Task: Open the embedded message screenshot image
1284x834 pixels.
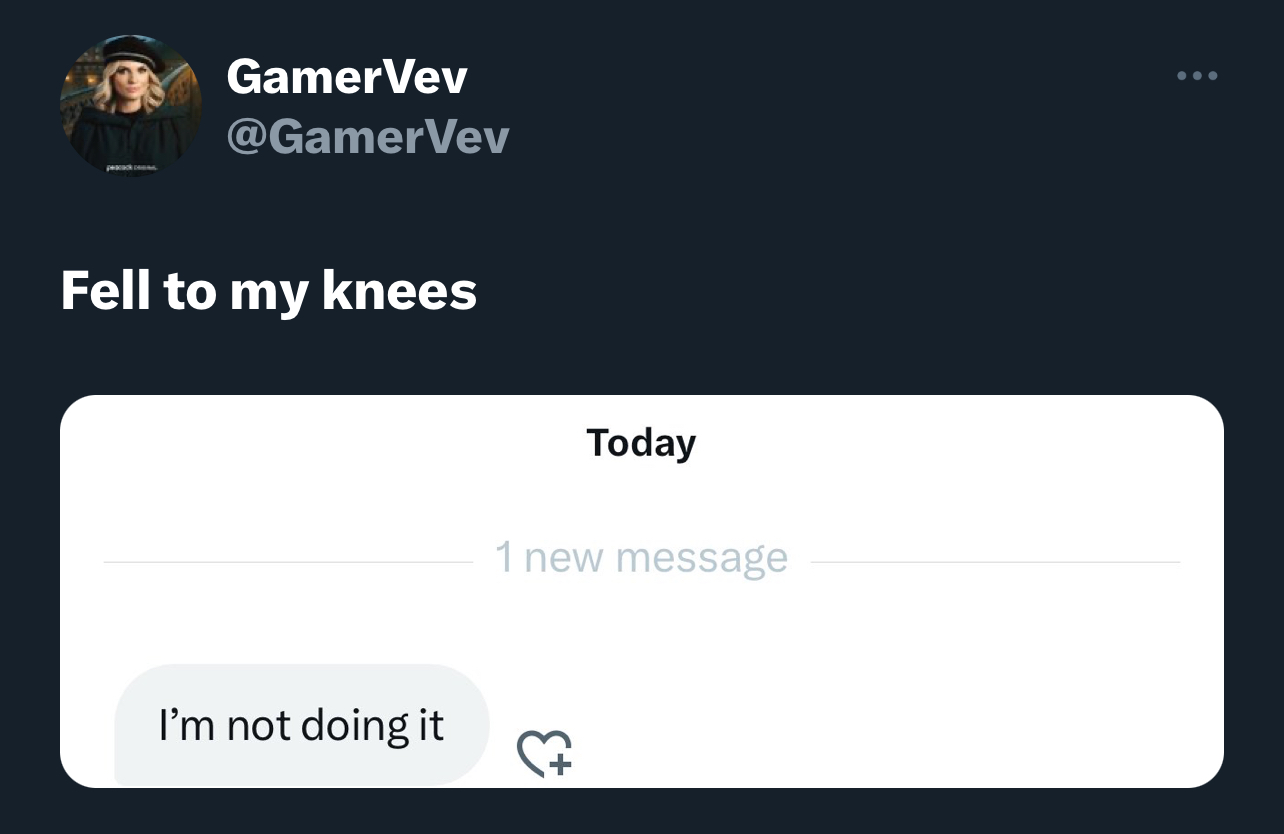Action: pyautogui.click(x=642, y=591)
